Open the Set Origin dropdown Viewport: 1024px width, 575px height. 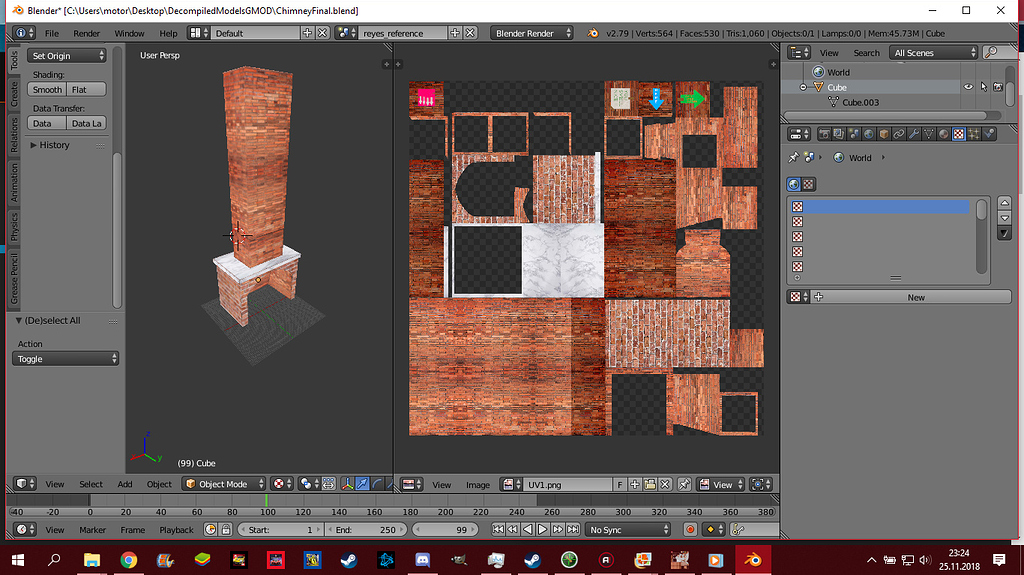[x=67, y=56]
